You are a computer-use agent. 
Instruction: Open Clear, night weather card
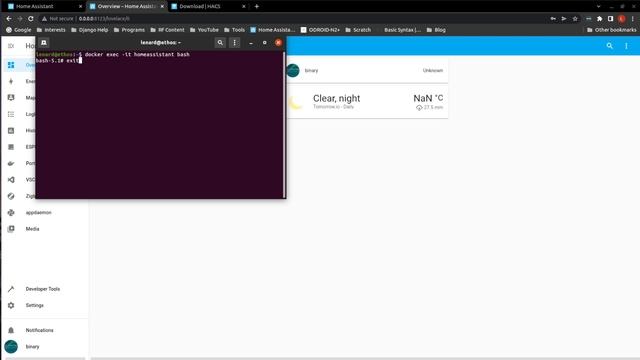(x=367, y=102)
